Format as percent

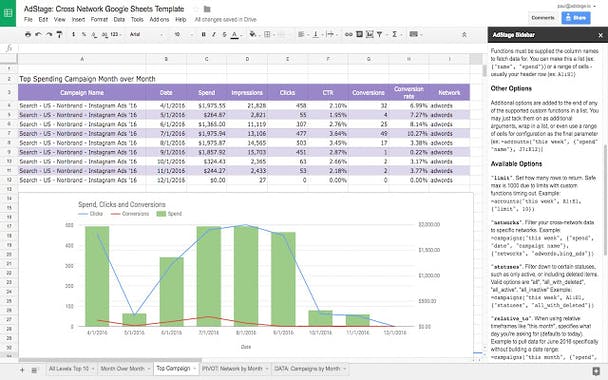[84, 35]
